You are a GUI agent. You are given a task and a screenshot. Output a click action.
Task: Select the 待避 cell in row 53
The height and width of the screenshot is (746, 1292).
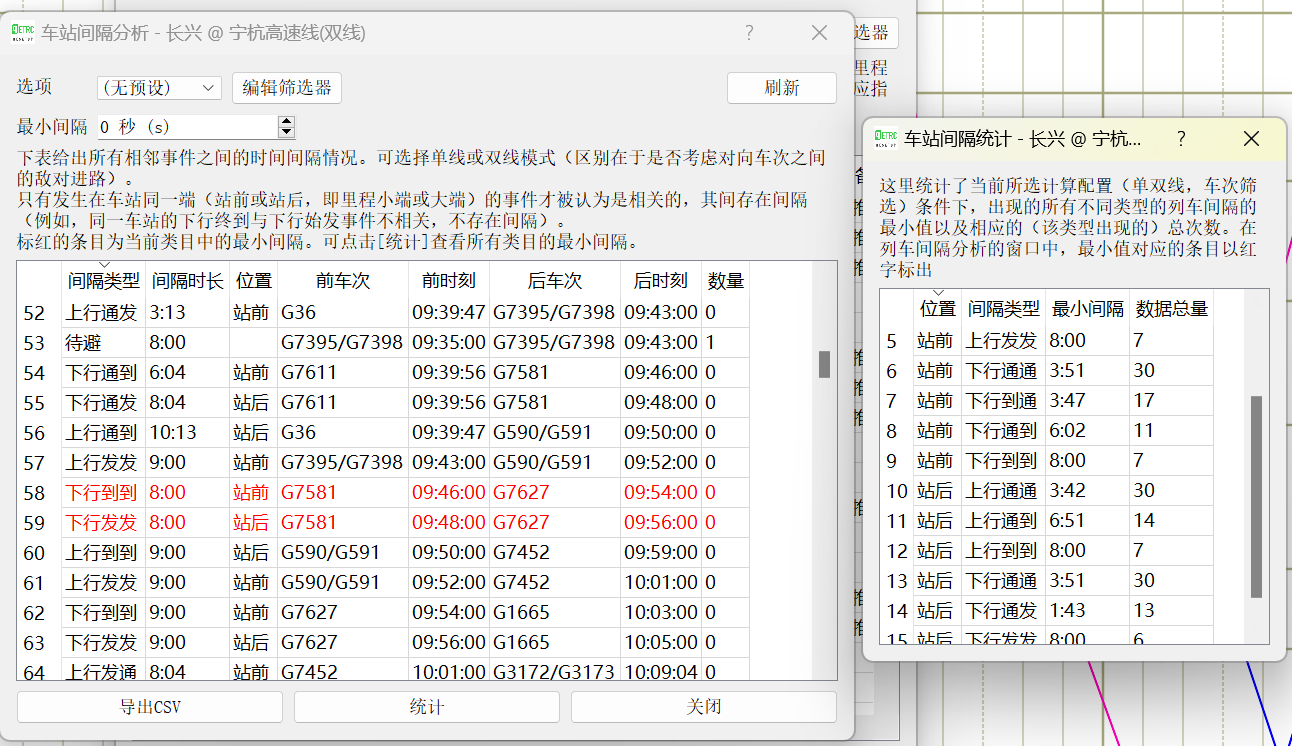pos(104,343)
